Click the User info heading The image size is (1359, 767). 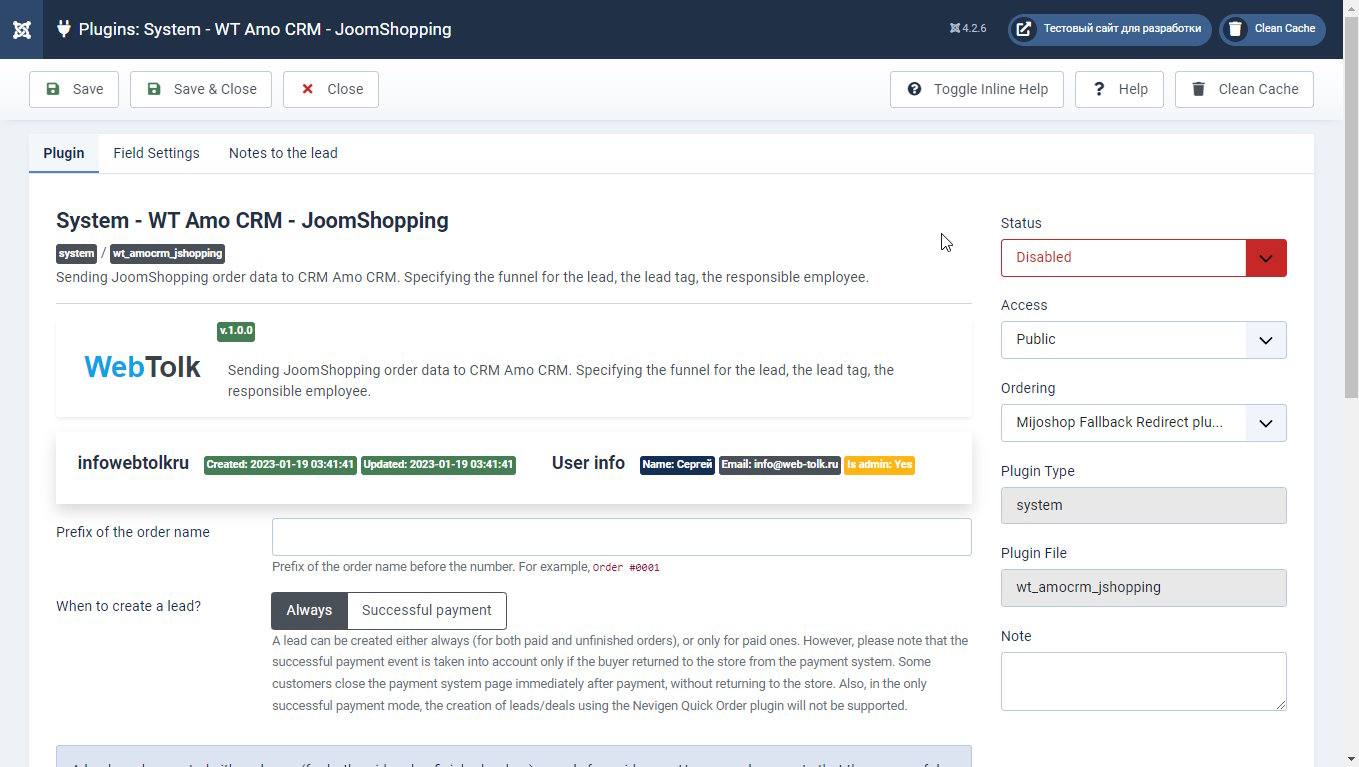pos(588,463)
